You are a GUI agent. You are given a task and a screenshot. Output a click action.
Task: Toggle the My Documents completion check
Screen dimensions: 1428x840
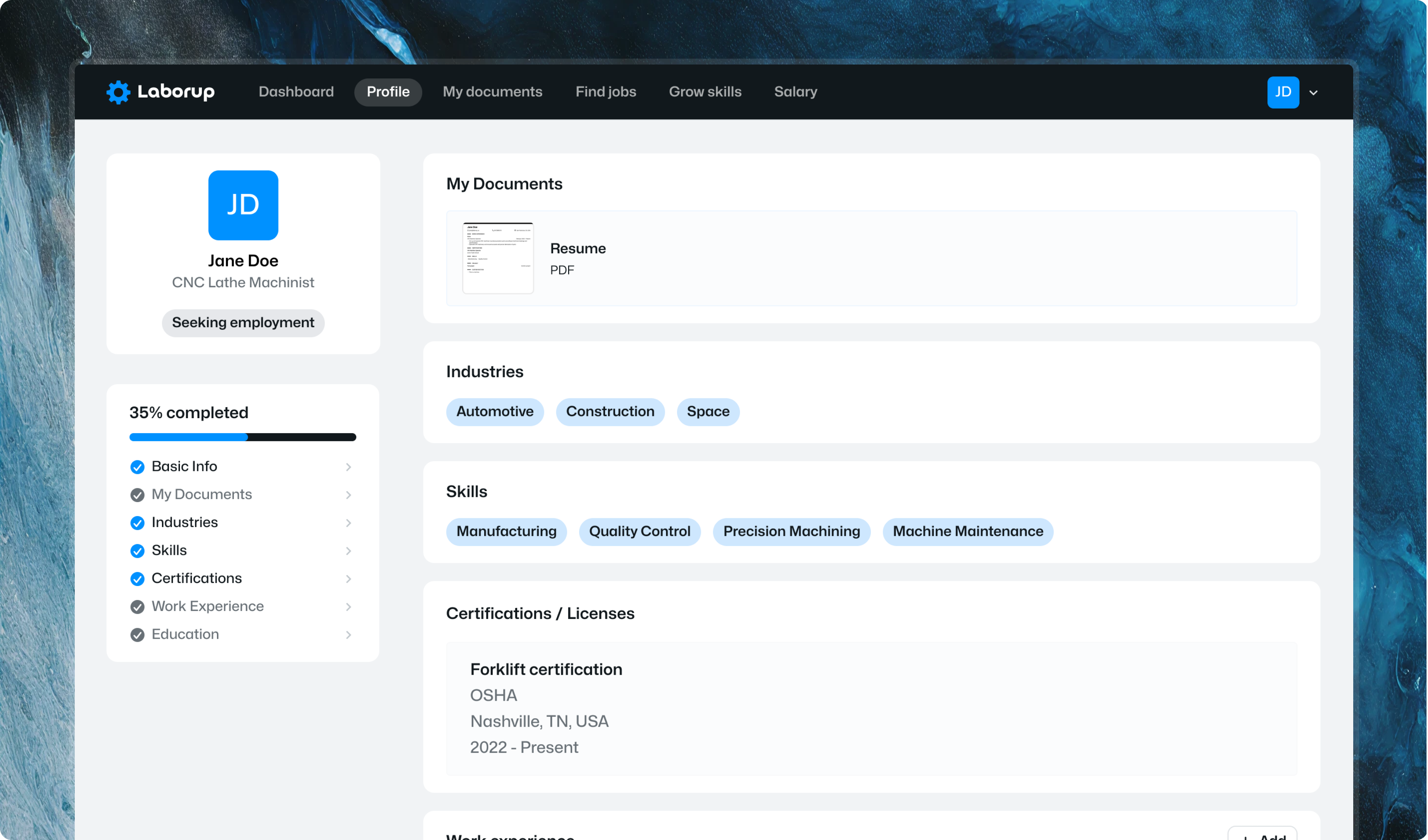(x=137, y=494)
